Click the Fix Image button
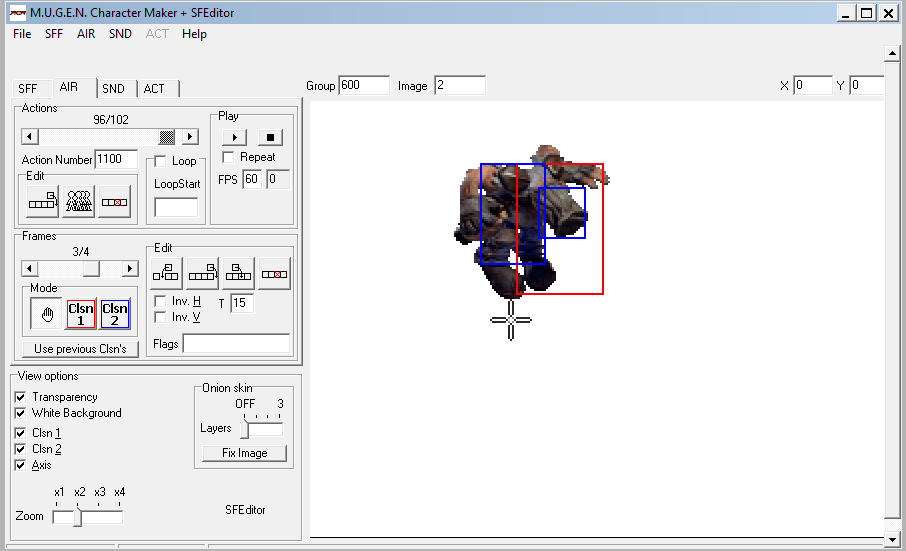Viewport: 906px width, 551px height. pyautogui.click(x=244, y=453)
